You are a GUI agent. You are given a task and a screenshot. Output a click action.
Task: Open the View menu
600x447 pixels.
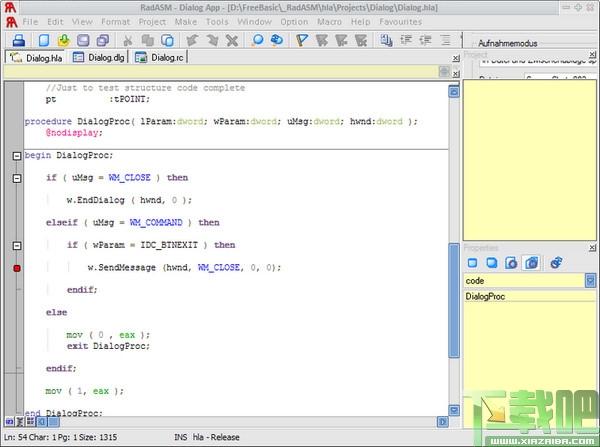point(82,22)
